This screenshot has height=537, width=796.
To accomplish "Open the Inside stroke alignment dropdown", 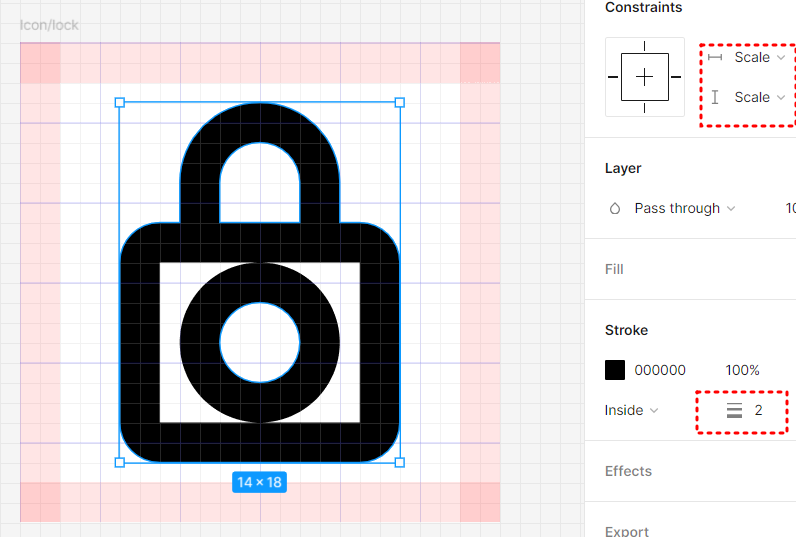I will [631, 410].
